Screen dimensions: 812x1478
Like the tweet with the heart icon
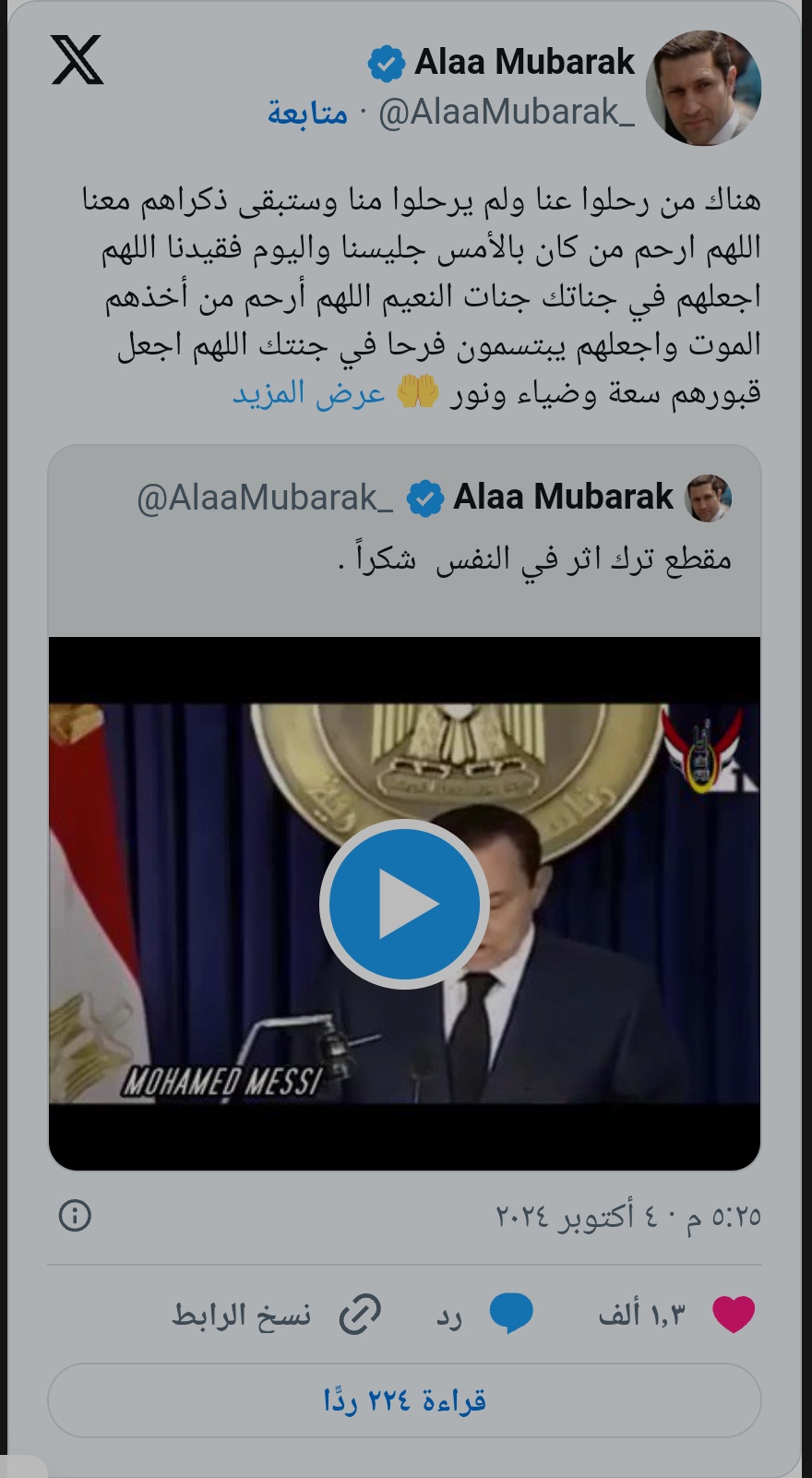click(734, 1314)
